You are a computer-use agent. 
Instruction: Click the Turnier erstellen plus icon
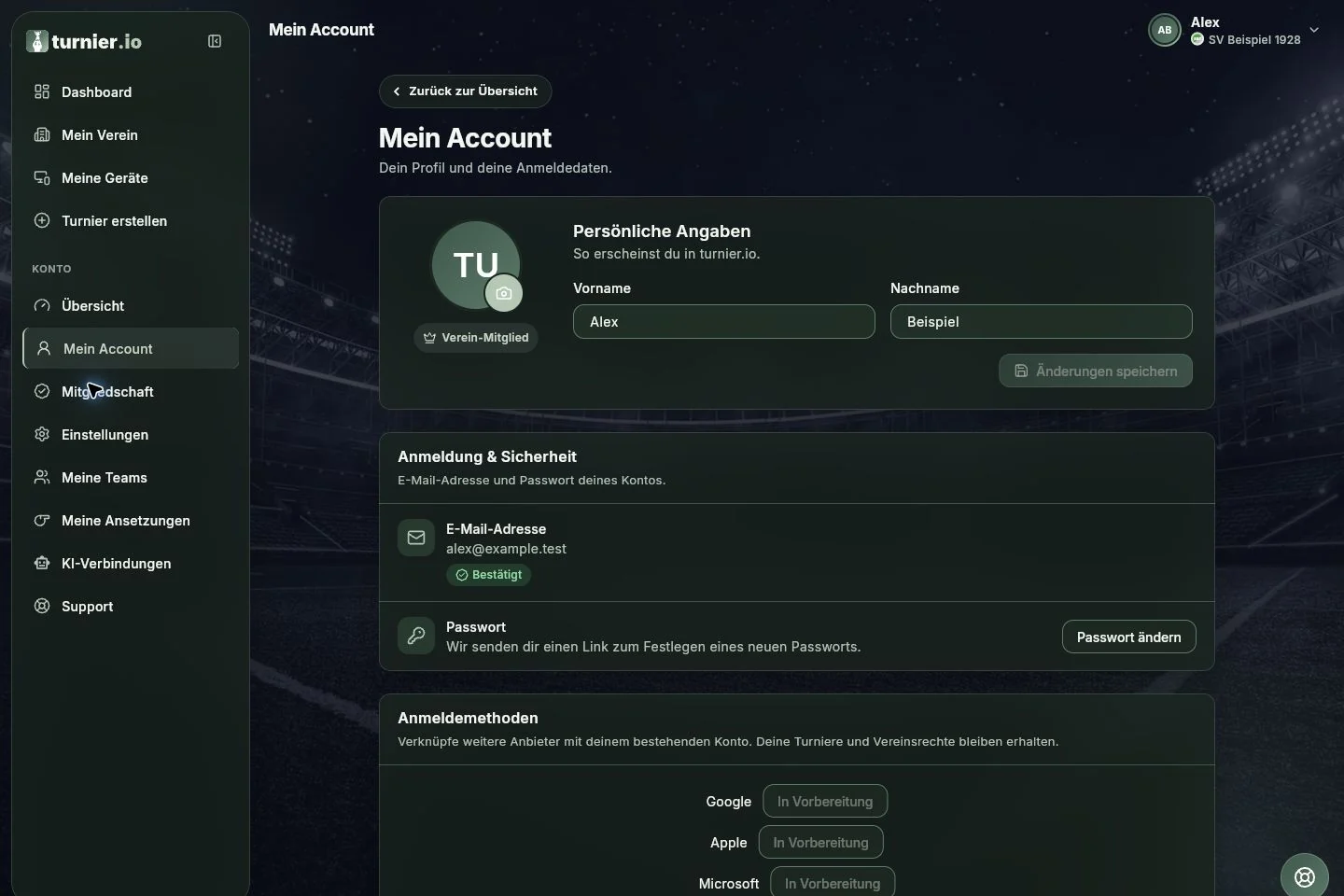[x=42, y=220]
